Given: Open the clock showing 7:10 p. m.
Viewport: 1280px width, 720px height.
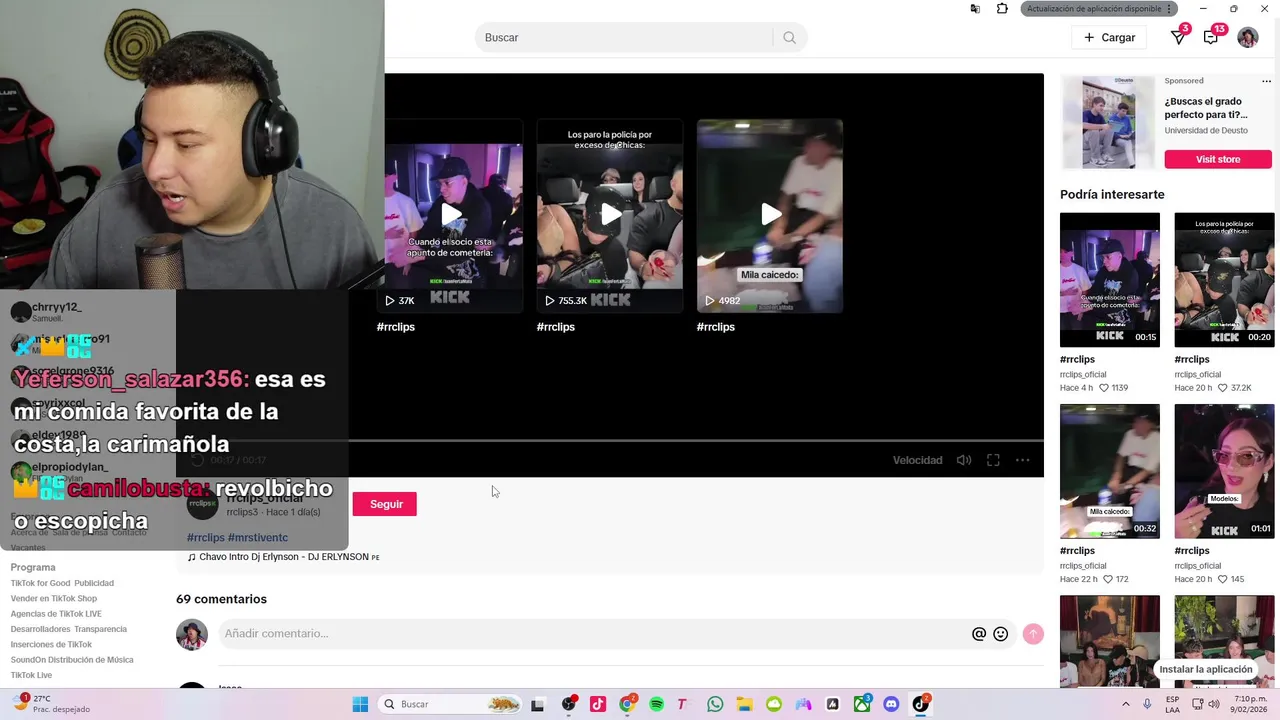Looking at the screenshot, I should pyautogui.click(x=1250, y=704).
